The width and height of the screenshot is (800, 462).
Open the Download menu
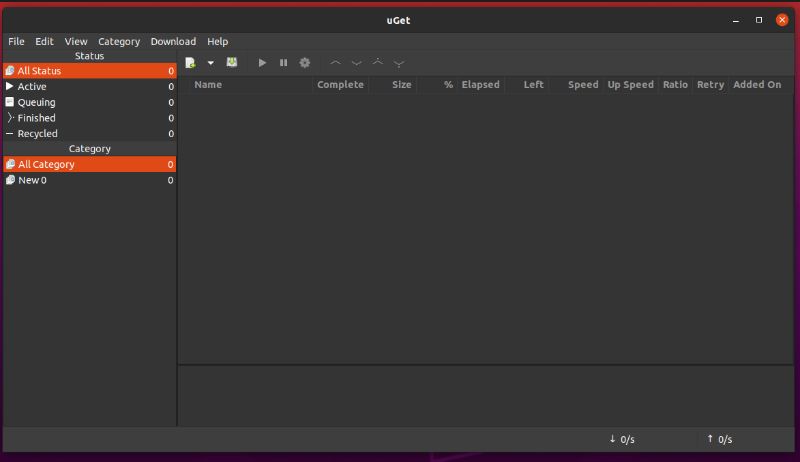pyautogui.click(x=173, y=41)
